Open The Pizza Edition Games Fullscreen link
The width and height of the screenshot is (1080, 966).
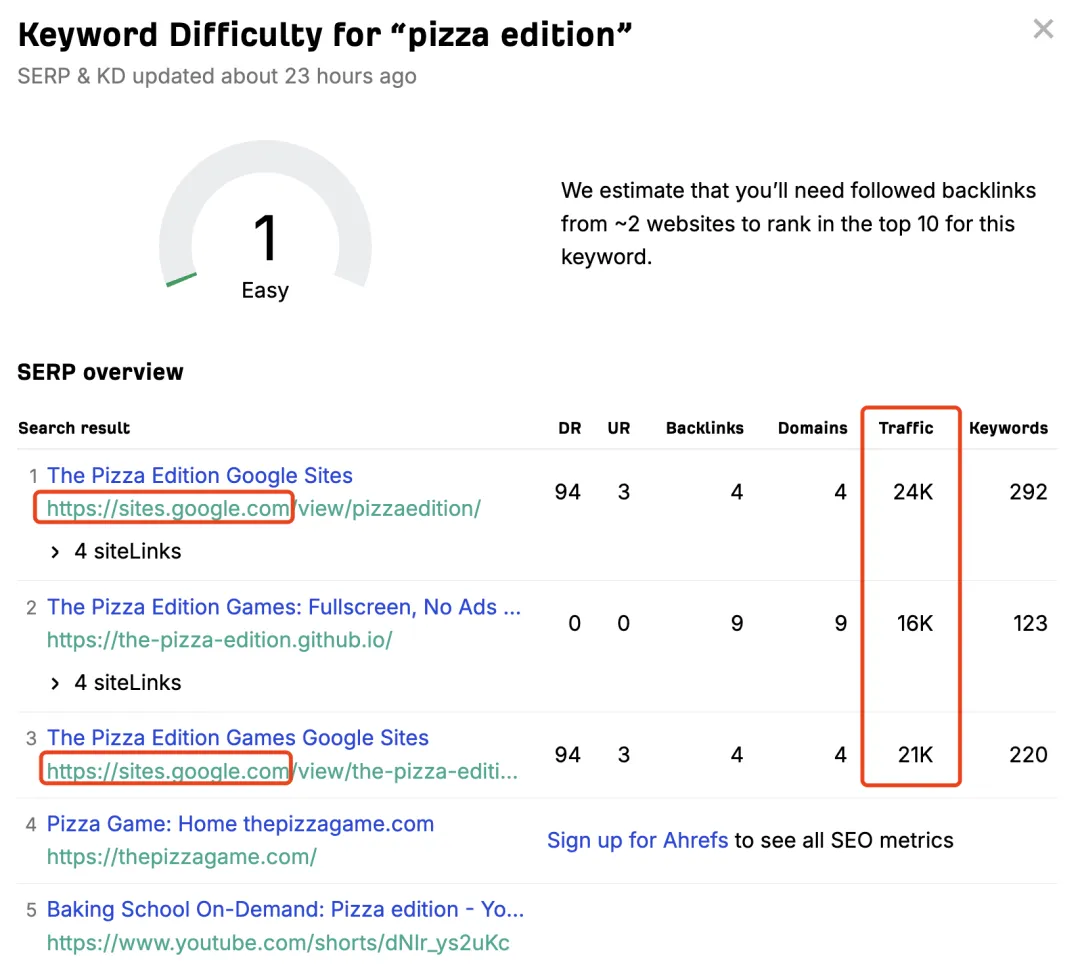(284, 607)
